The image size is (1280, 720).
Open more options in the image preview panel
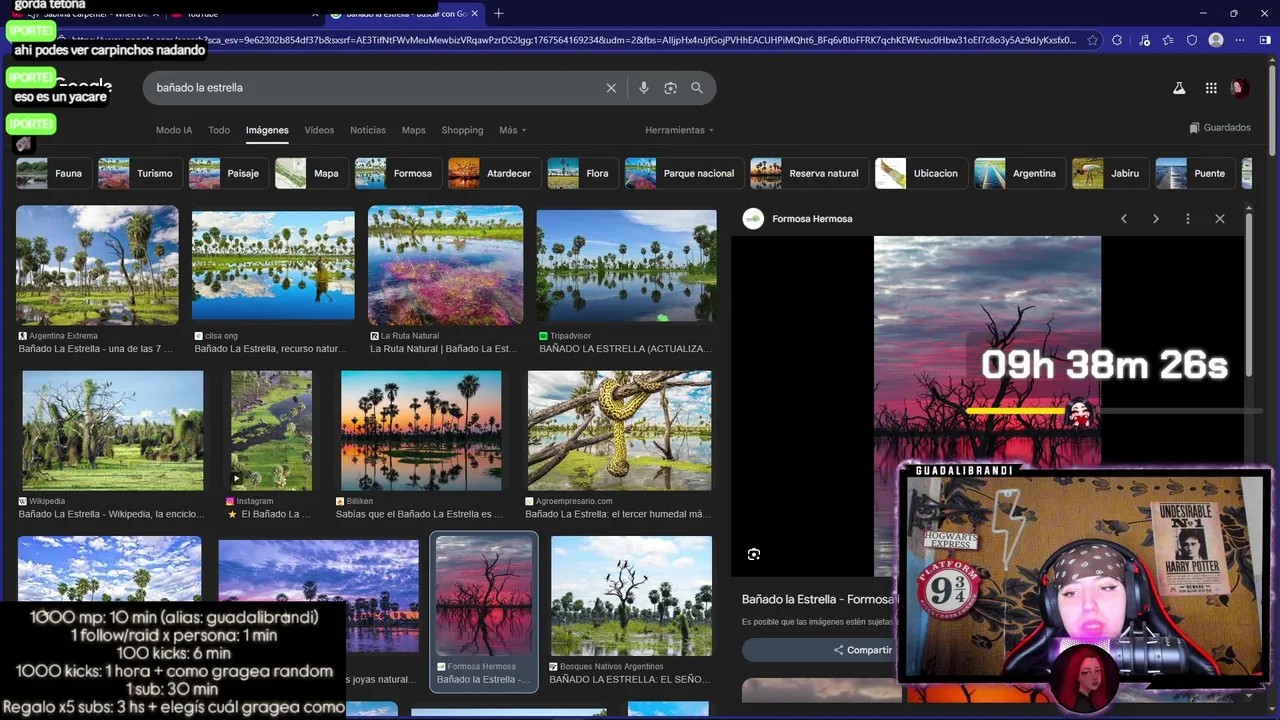(1188, 219)
